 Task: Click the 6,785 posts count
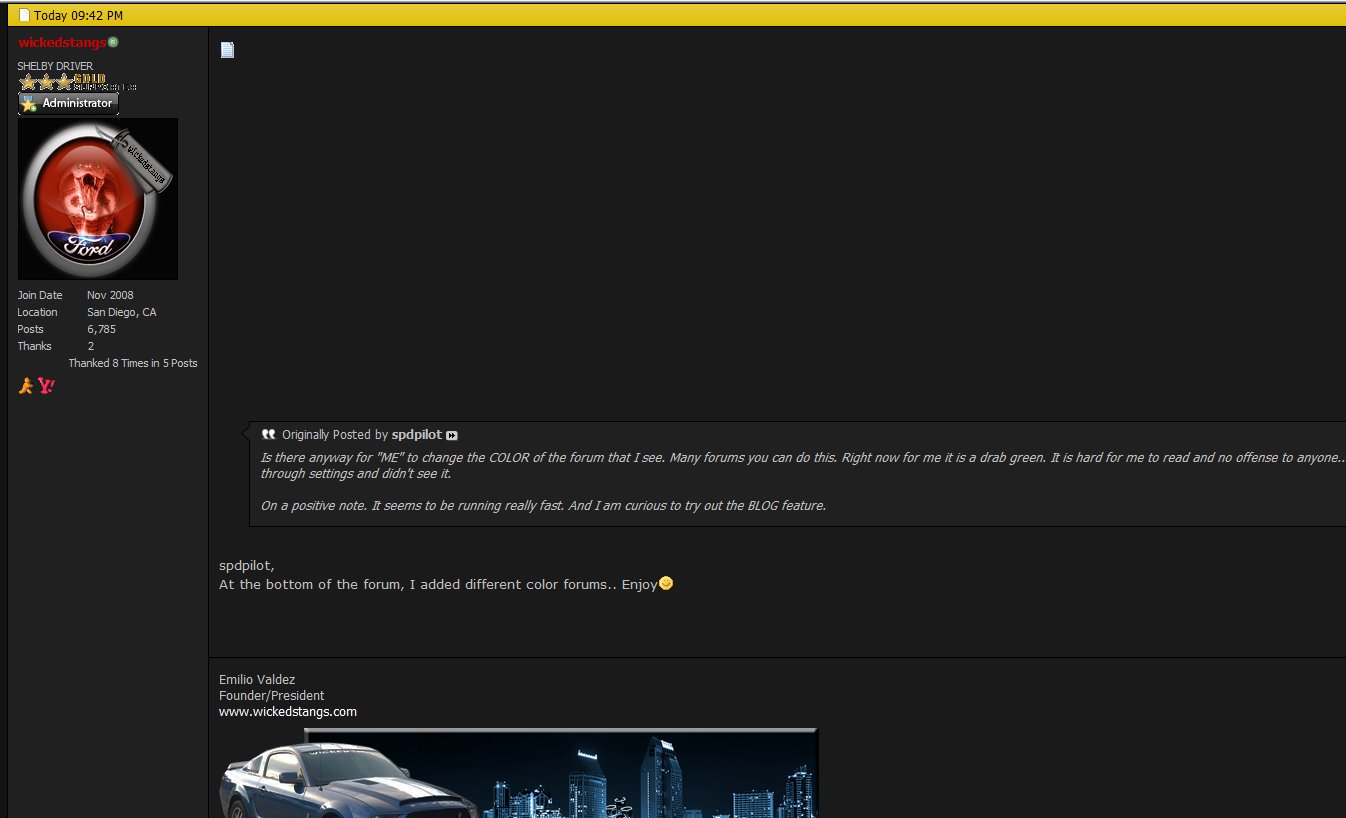101,329
